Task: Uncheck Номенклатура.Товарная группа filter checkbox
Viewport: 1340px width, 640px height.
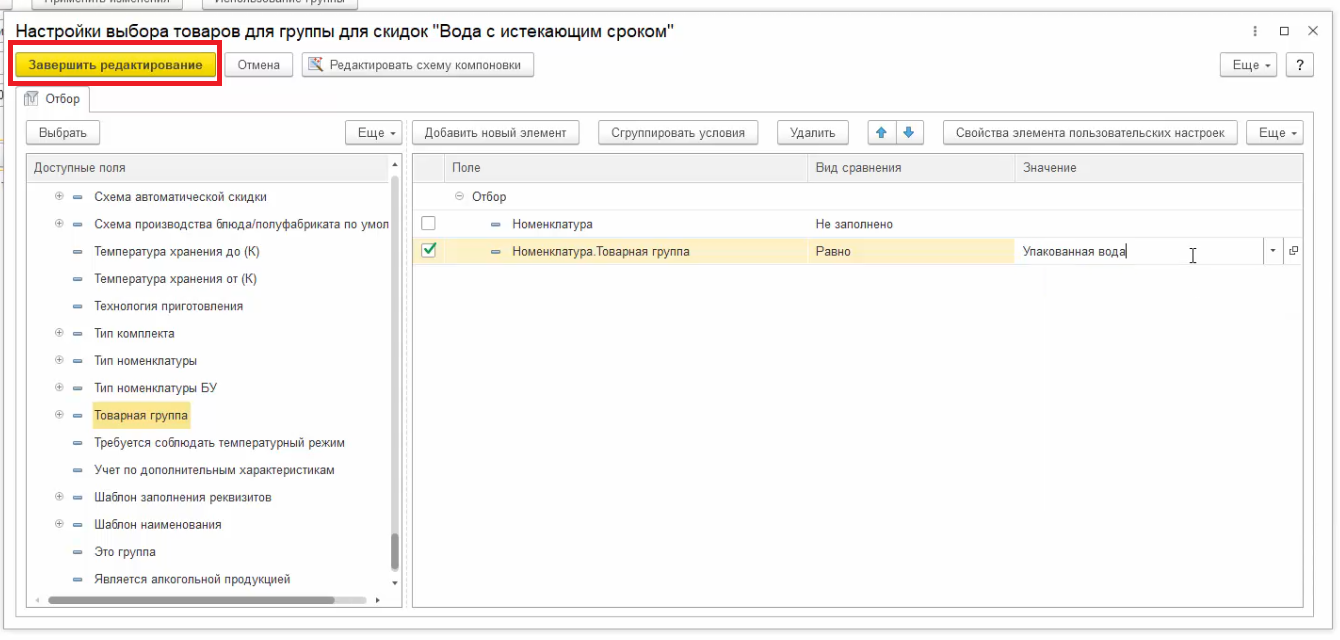Action: coord(428,251)
